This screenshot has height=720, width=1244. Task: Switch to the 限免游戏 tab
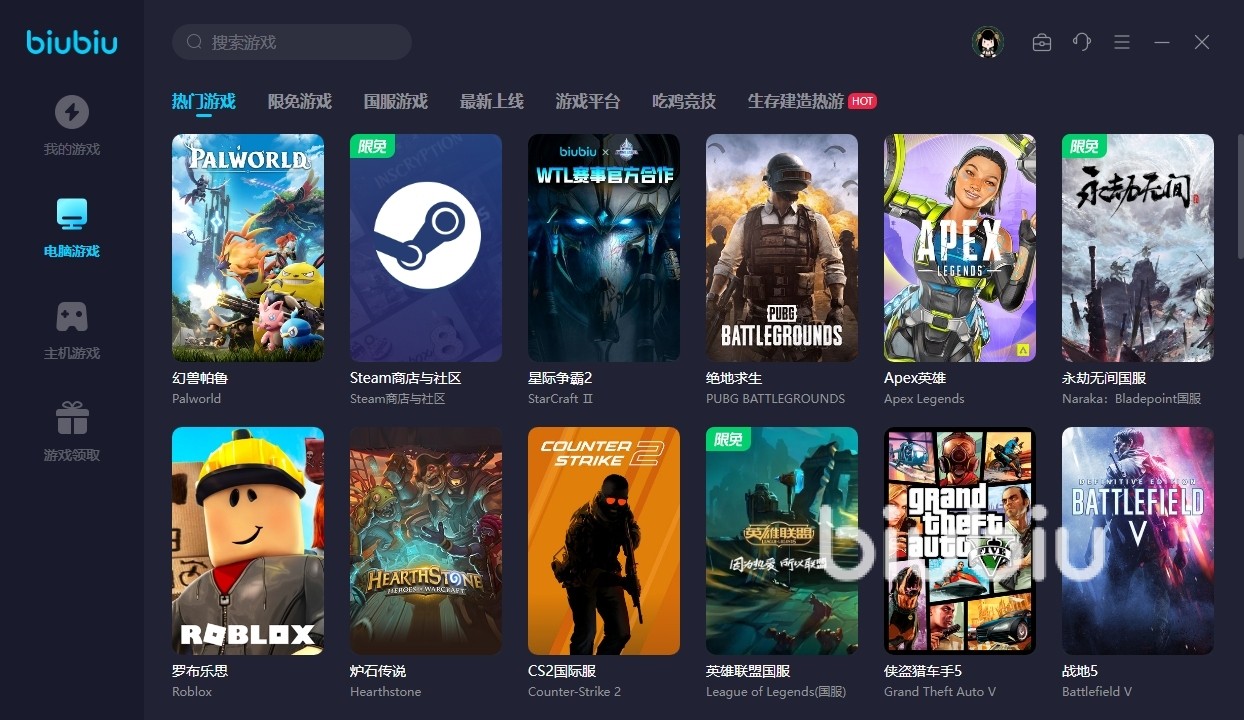click(299, 101)
